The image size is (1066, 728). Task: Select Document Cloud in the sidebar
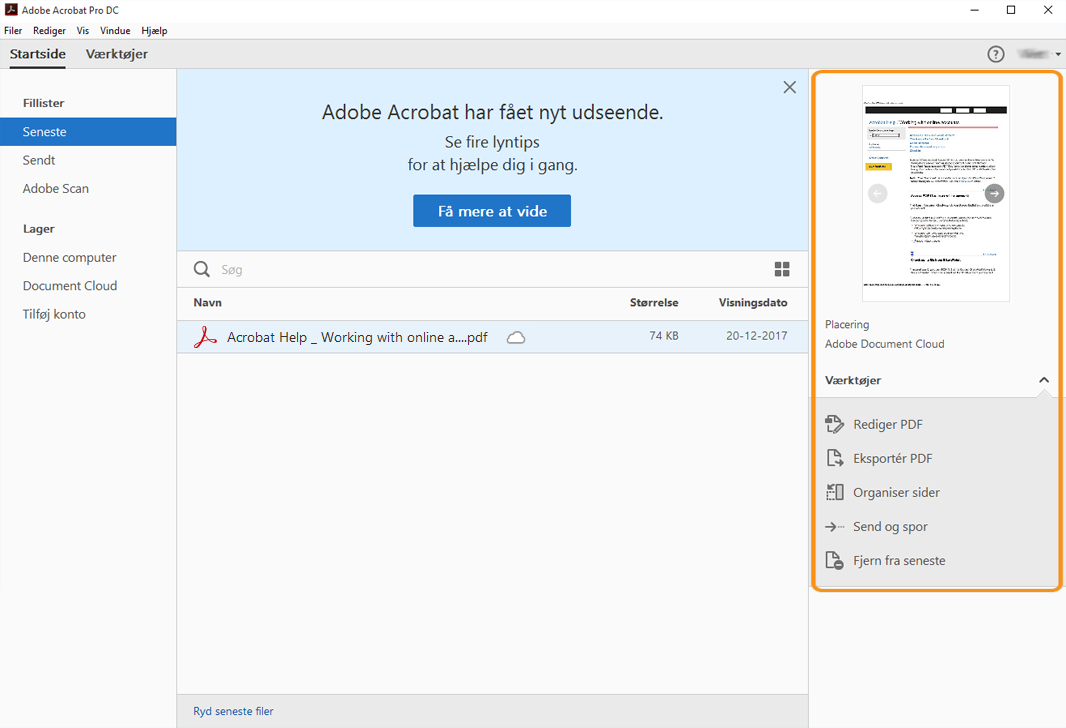pos(70,285)
